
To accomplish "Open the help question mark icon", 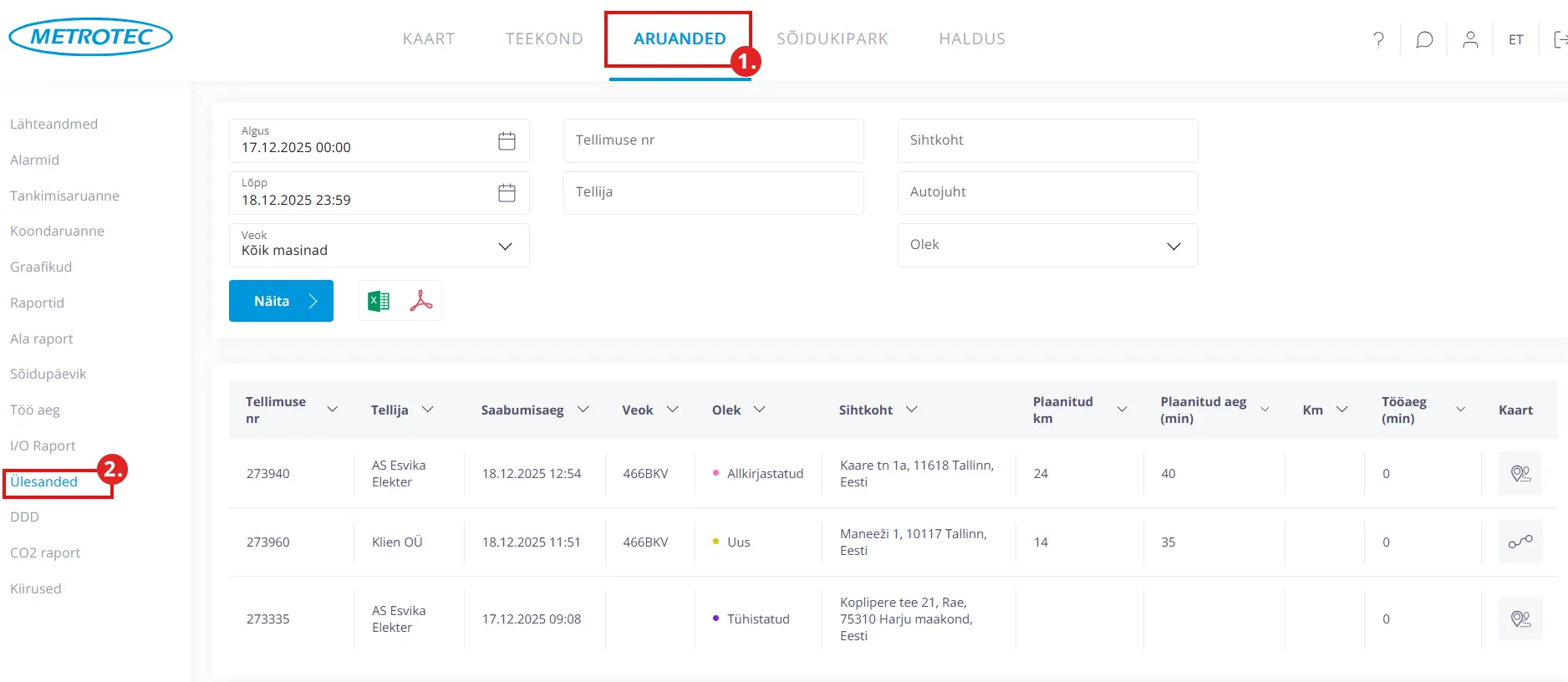I will (x=1378, y=39).
